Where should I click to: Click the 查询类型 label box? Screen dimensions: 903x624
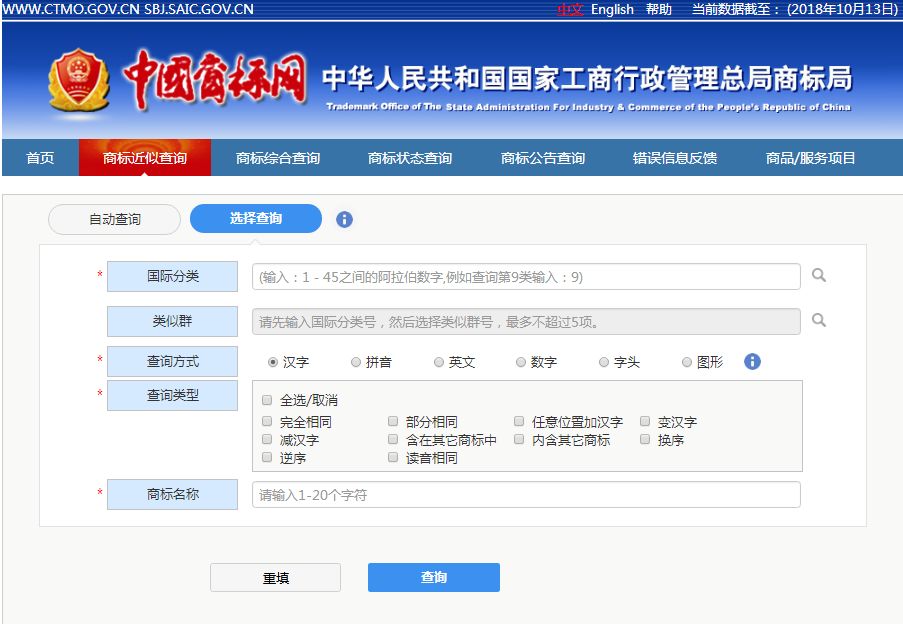[172, 395]
